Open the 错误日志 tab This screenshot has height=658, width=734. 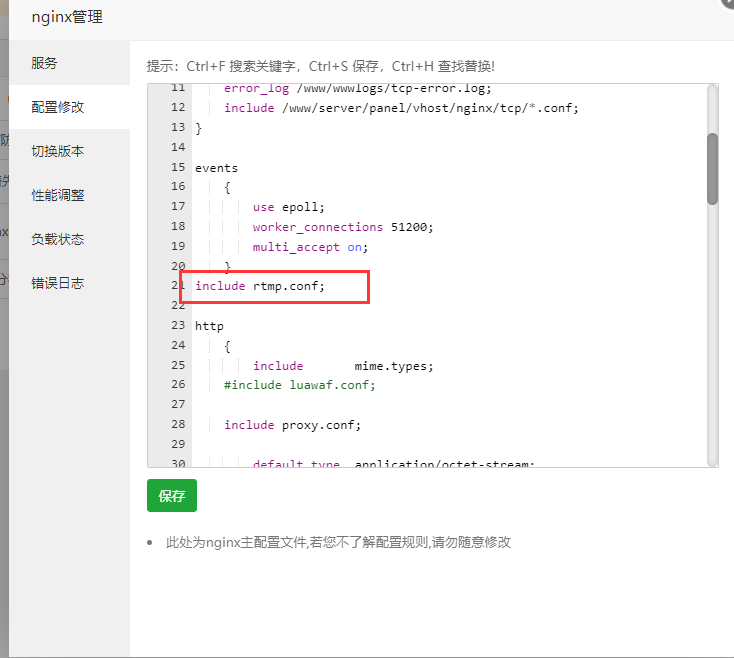pos(69,283)
